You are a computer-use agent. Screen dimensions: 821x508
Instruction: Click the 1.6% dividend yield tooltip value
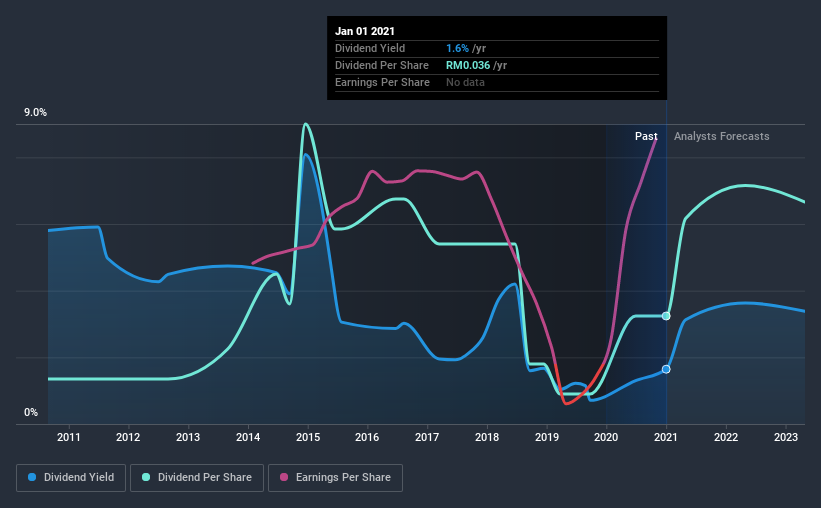click(x=457, y=48)
